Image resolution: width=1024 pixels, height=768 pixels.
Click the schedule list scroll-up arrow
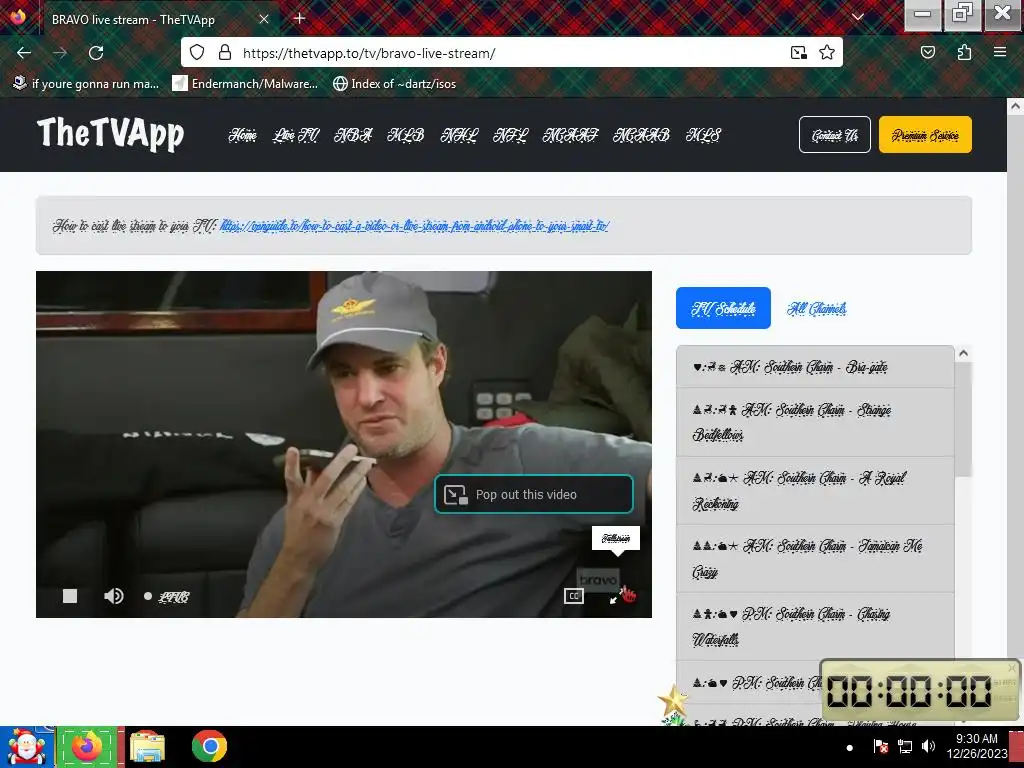click(963, 353)
